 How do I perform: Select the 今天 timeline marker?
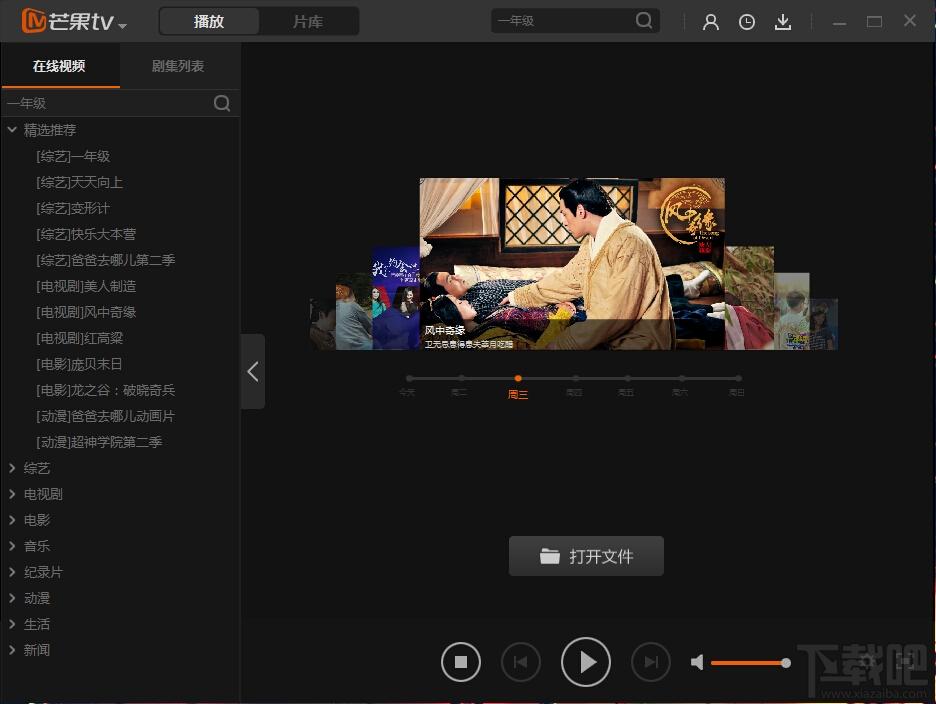[x=409, y=379]
